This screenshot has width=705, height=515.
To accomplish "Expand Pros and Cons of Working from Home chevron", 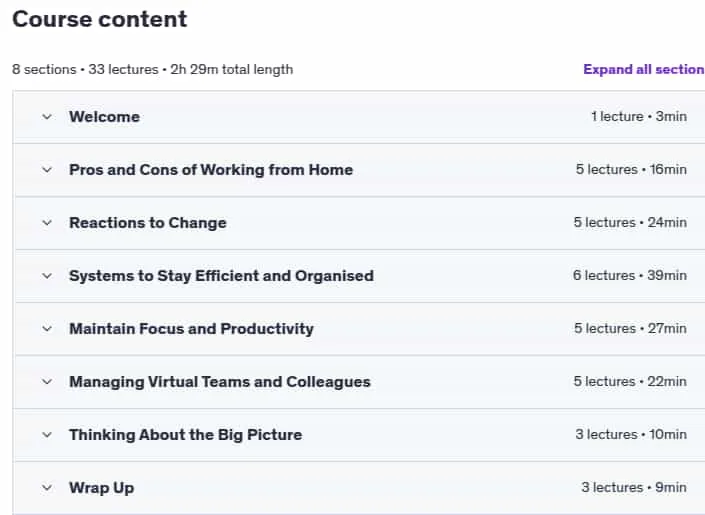I will pos(47,170).
